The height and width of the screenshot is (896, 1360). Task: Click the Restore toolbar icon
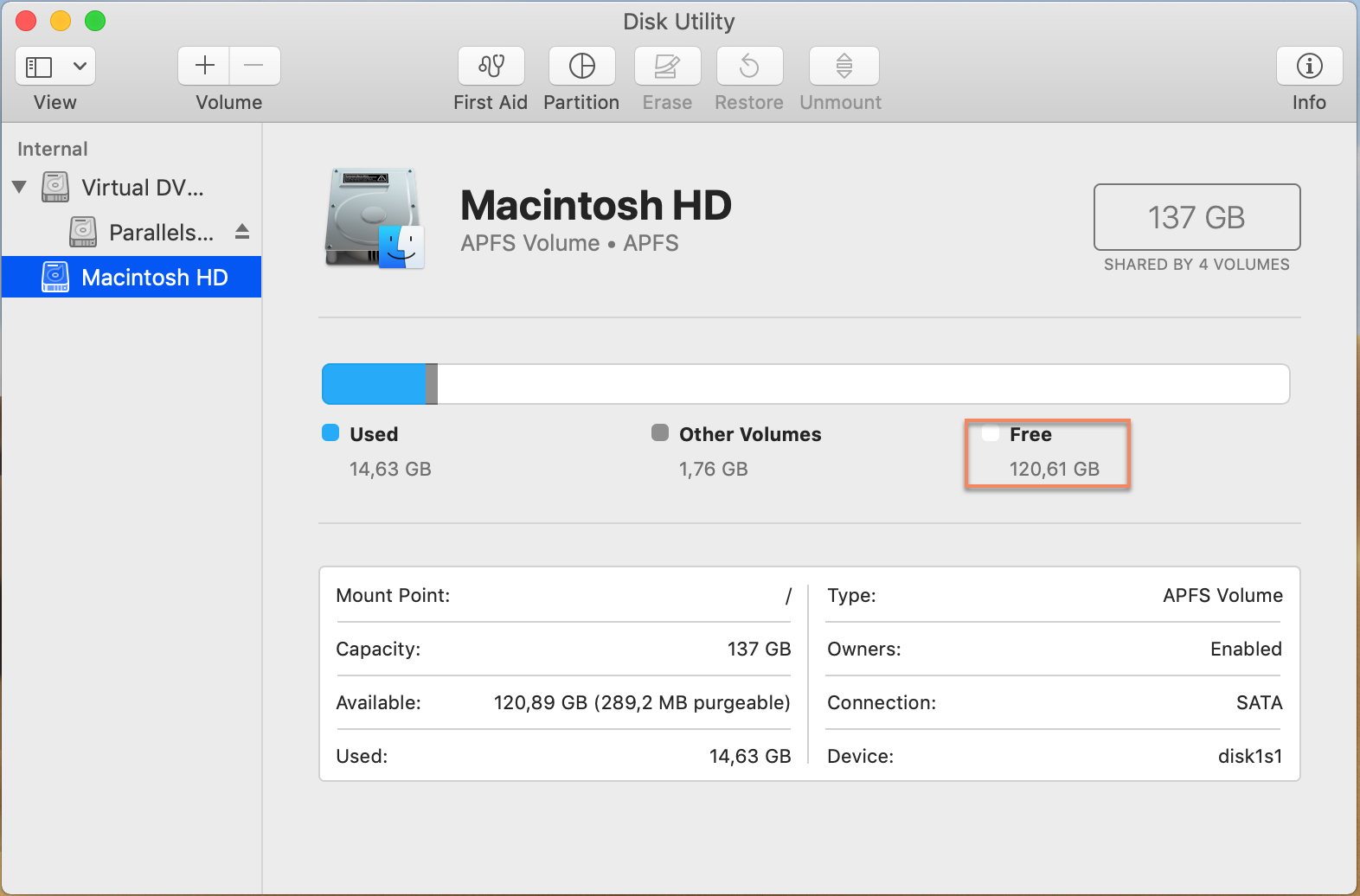(x=750, y=66)
